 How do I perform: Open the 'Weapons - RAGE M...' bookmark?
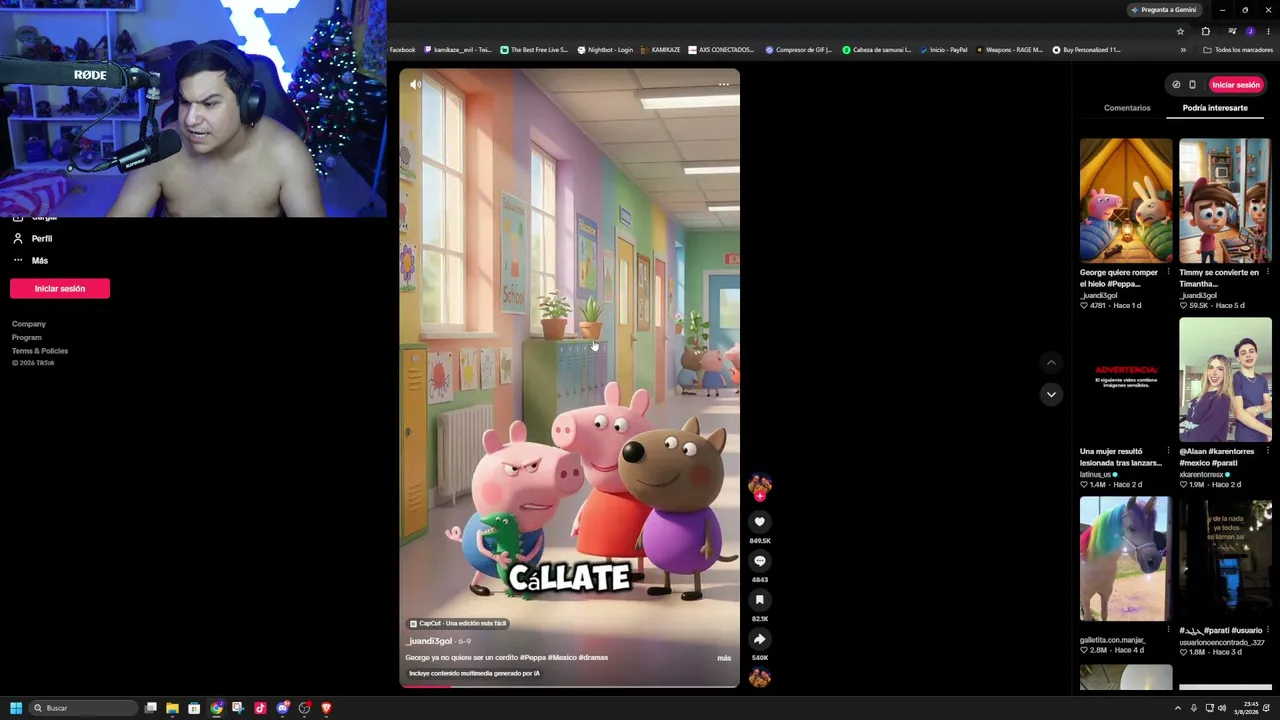tap(1009, 50)
